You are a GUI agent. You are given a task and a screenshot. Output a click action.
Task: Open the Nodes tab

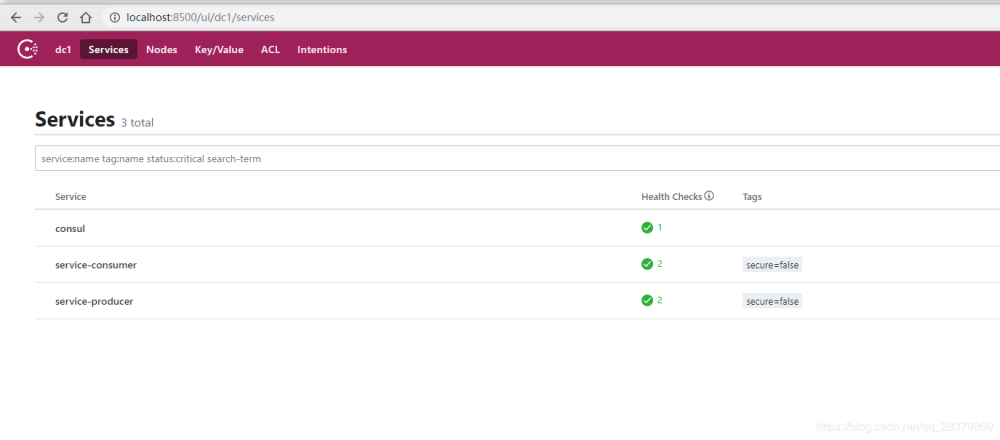pos(161,49)
